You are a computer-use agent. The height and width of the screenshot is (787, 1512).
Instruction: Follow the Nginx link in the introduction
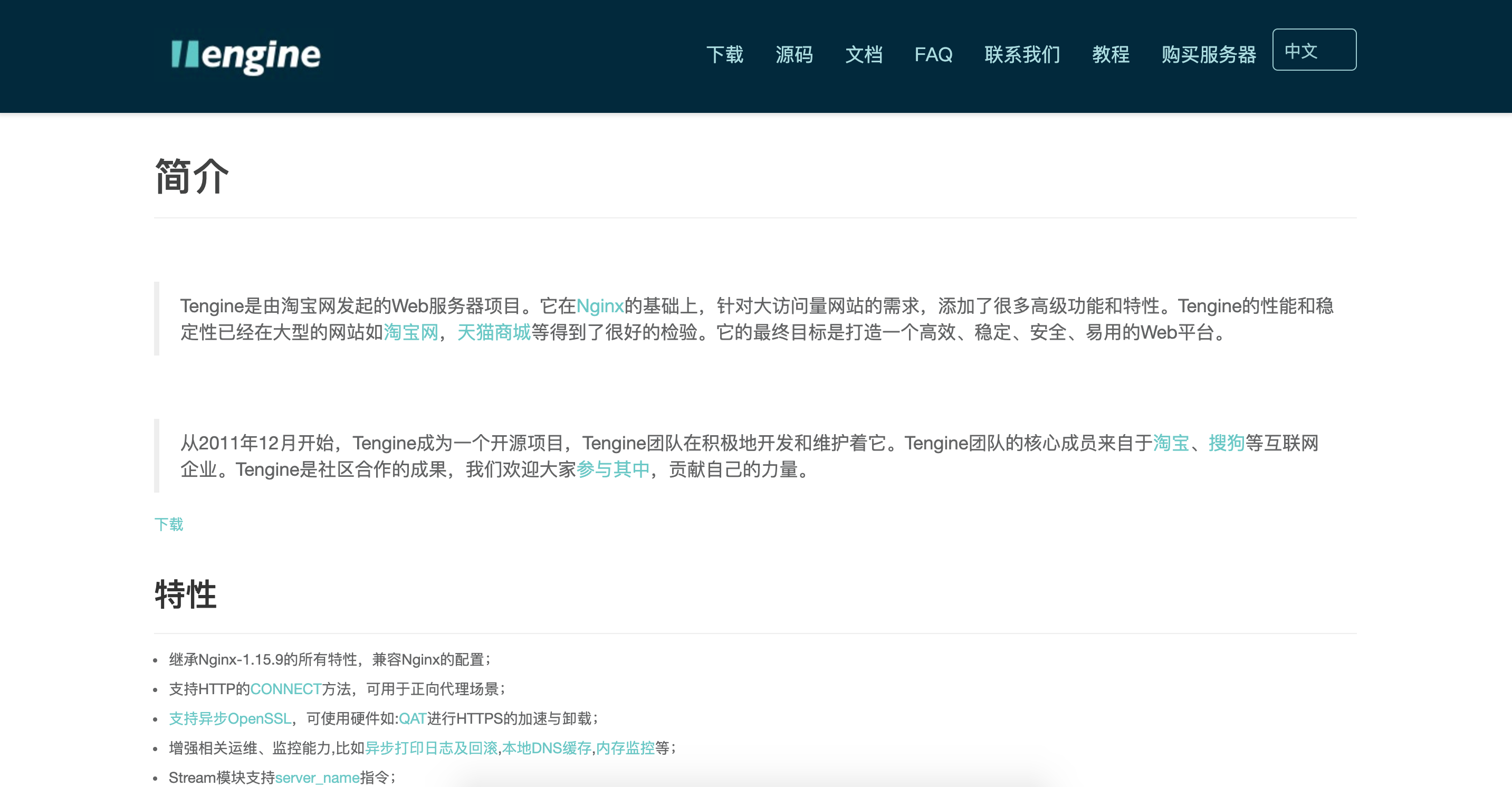(599, 306)
